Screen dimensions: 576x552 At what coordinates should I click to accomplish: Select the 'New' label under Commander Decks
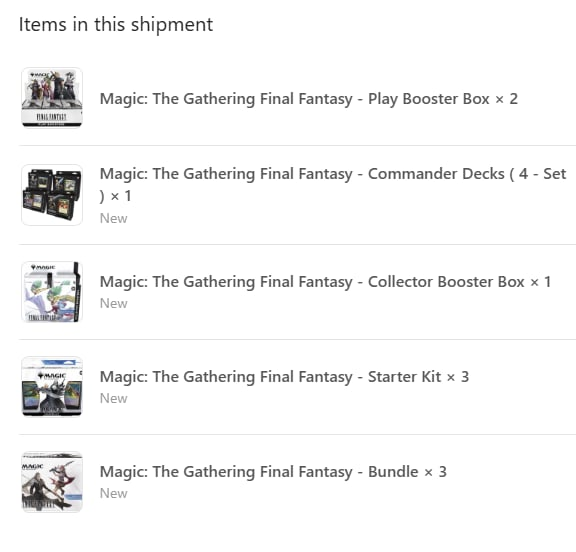(114, 219)
